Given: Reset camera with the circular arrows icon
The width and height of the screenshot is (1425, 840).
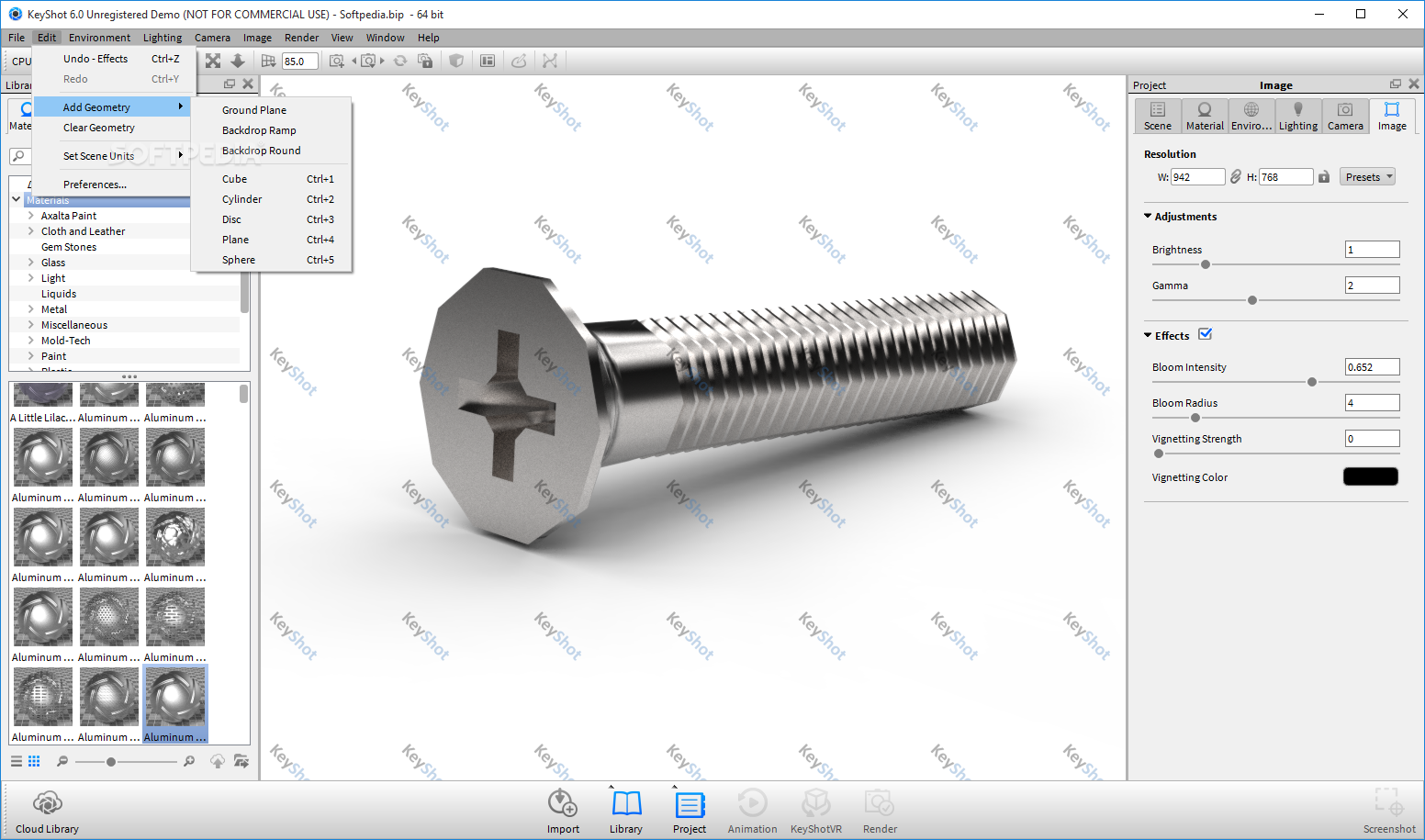Looking at the screenshot, I should coord(400,61).
